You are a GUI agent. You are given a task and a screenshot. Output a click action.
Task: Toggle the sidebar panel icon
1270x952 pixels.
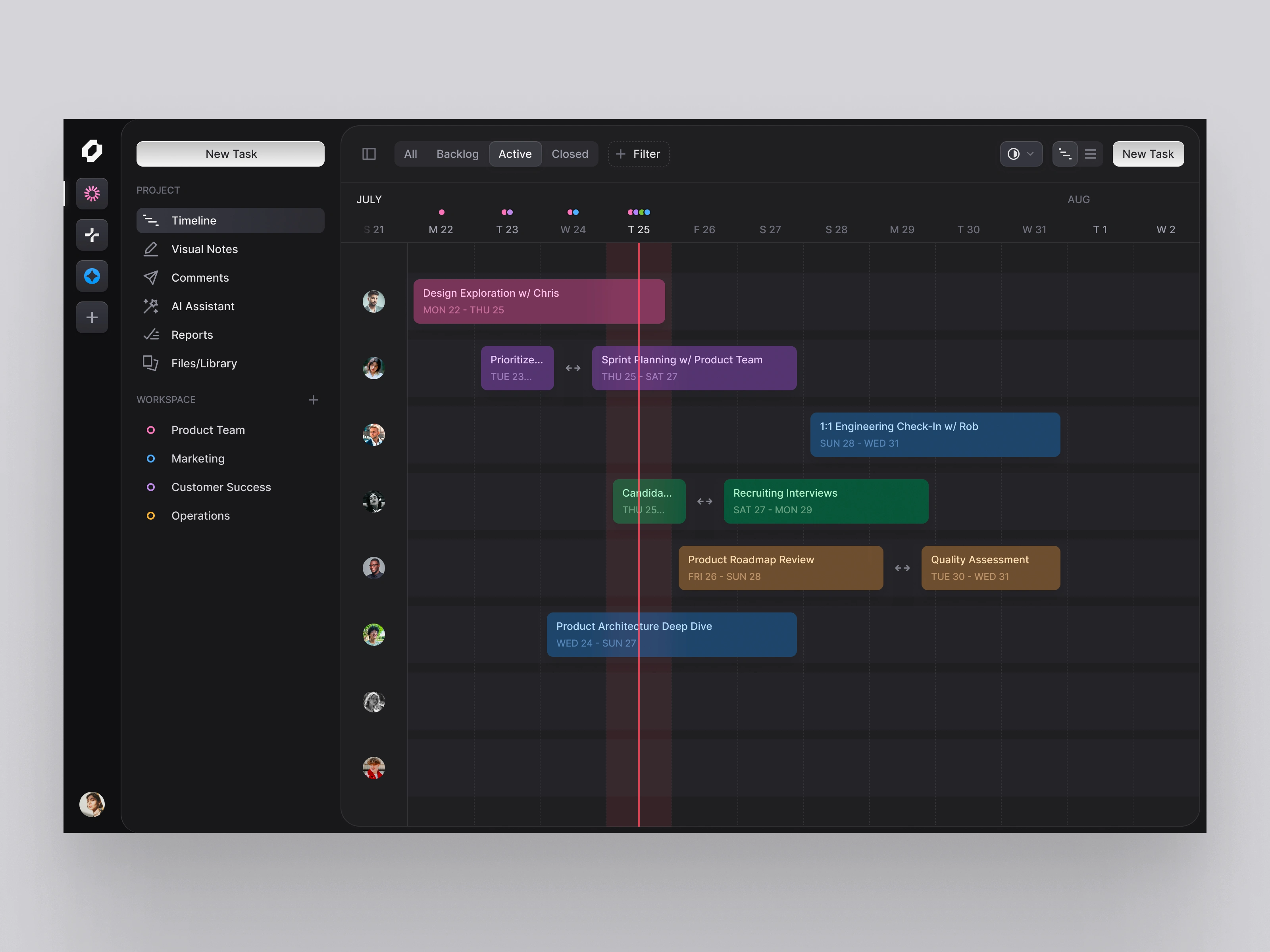[x=369, y=154]
